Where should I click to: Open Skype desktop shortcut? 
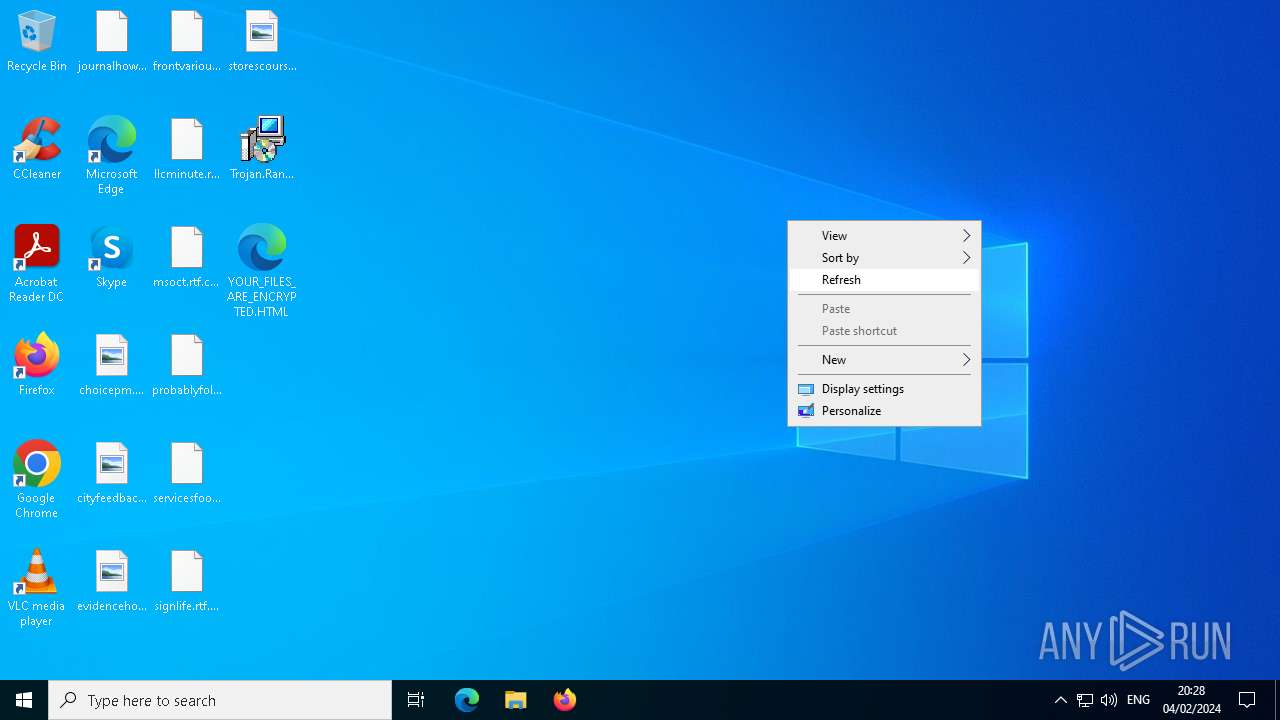point(111,257)
